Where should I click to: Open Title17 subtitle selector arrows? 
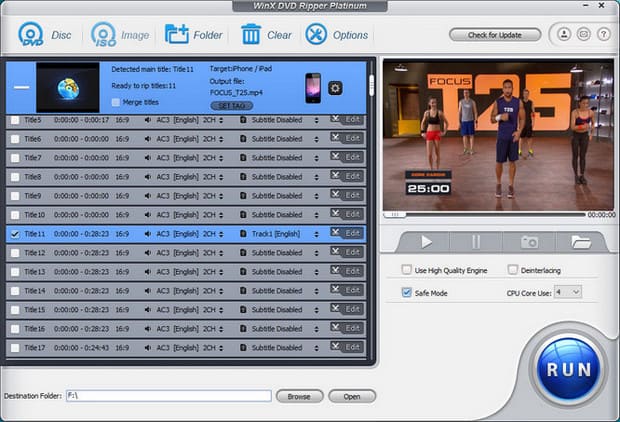tap(316, 348)
